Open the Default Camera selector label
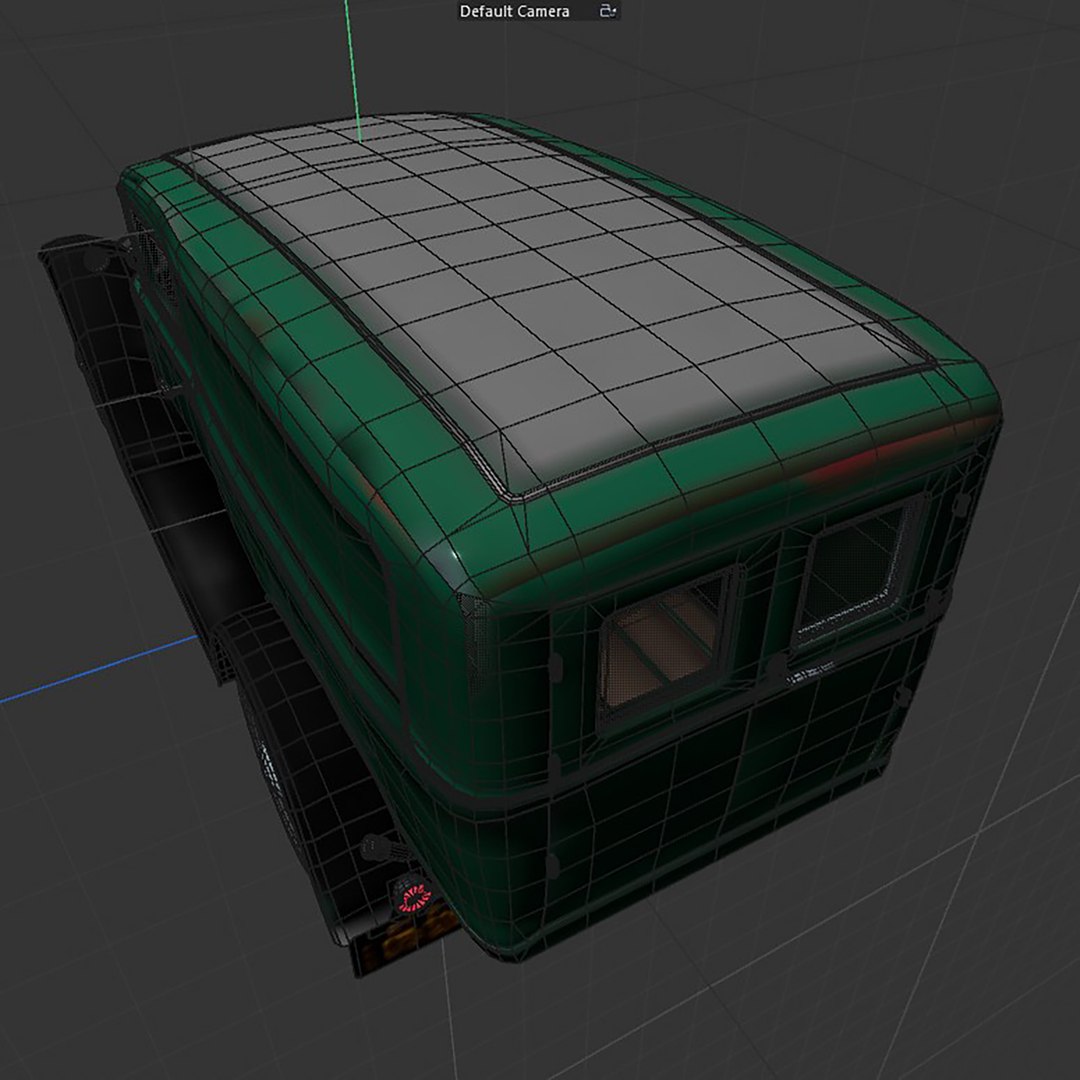This screenshot has height=1080, width=1080. [515, 11]
